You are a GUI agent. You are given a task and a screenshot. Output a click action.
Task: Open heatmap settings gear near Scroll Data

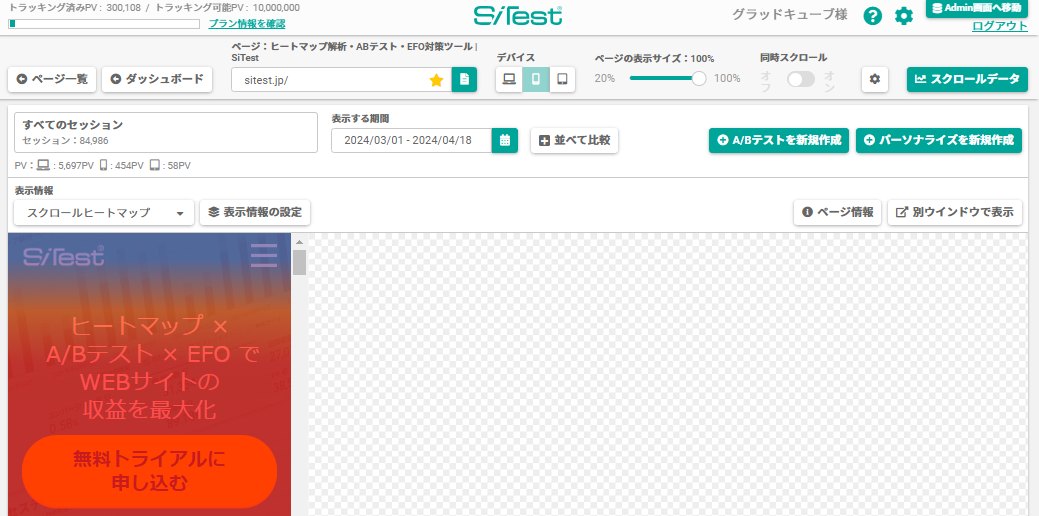875,79
